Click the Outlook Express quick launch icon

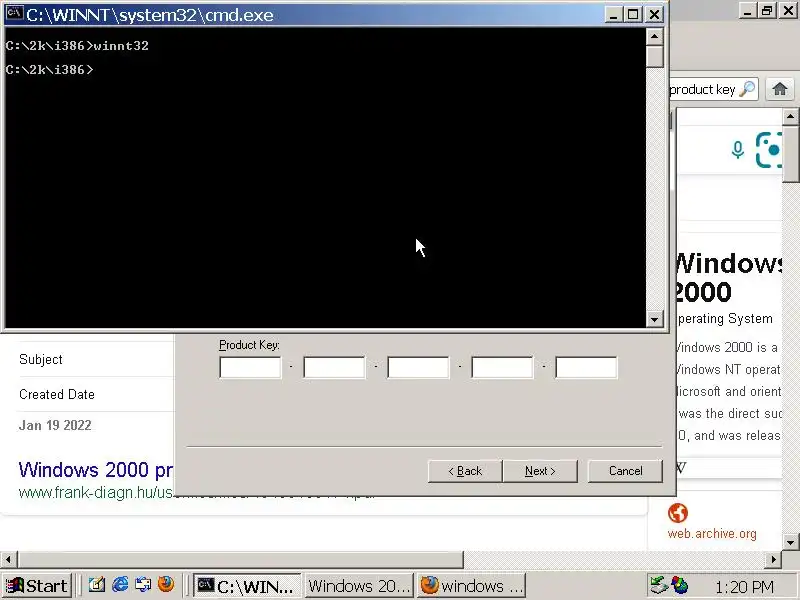pyautogui.click(x=143, y=584)
